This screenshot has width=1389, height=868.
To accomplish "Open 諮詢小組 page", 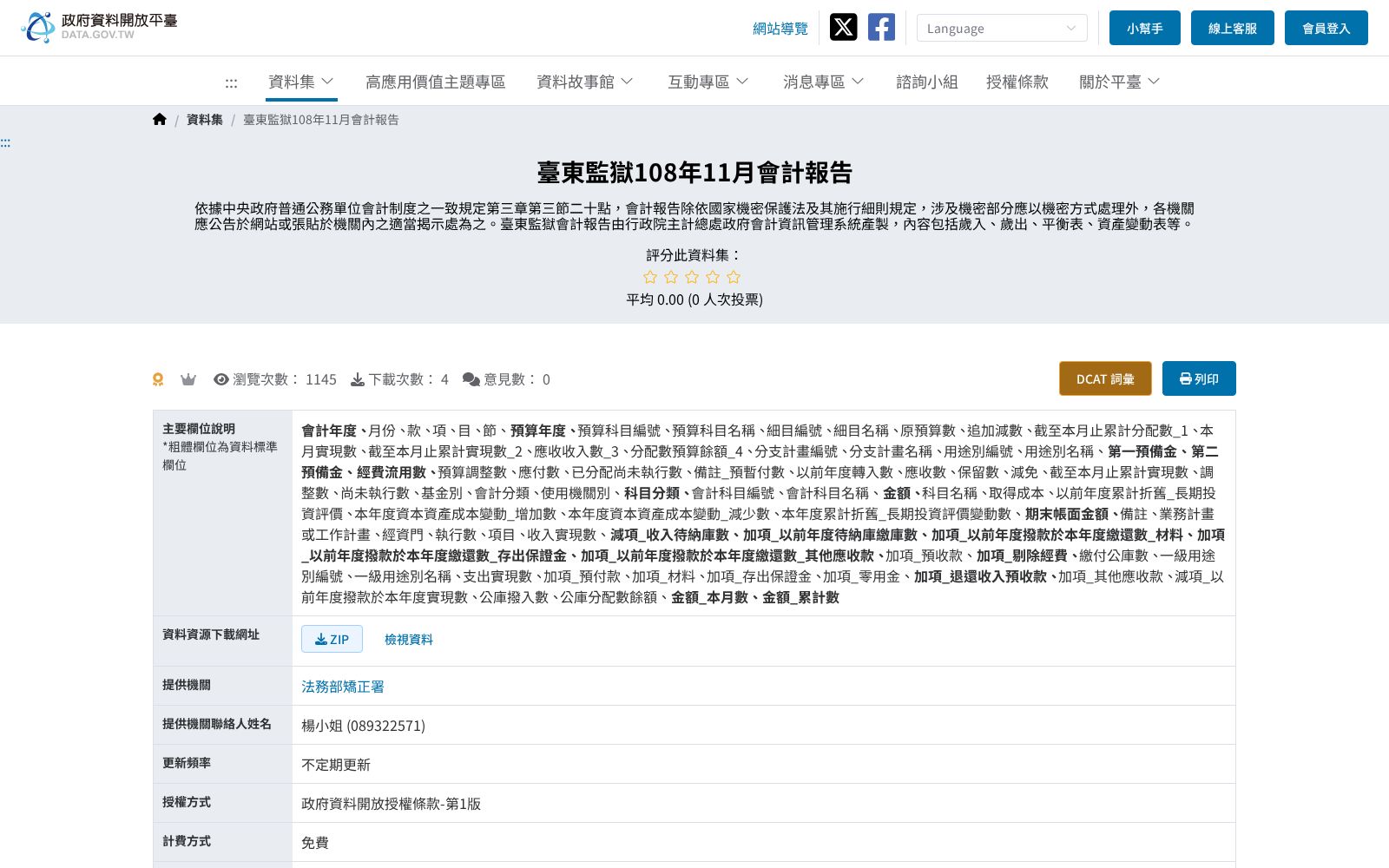I will pyautogui.click(x=927, y=82).
